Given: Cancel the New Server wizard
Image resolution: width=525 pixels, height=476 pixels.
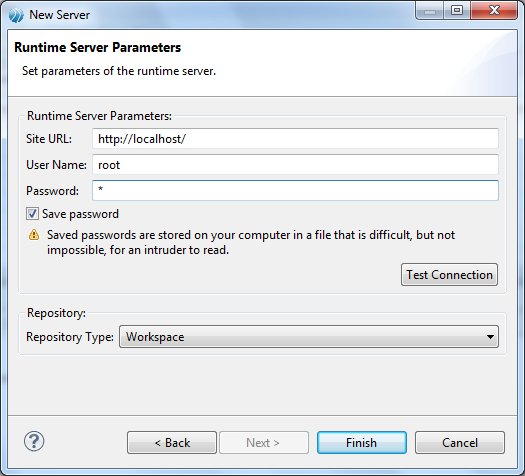Looking at the screenshot, I should [x=460, y=443].
